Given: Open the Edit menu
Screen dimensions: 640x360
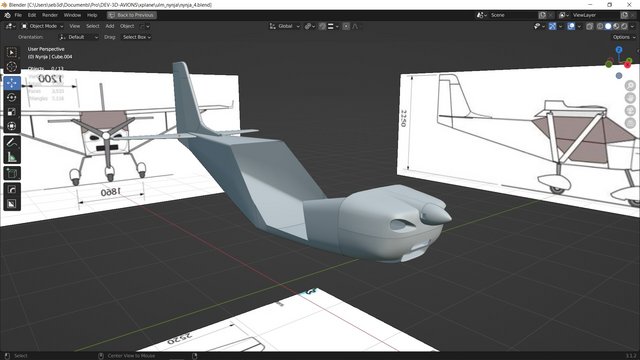Looking at the screenshot, I should tap(32, 15).
